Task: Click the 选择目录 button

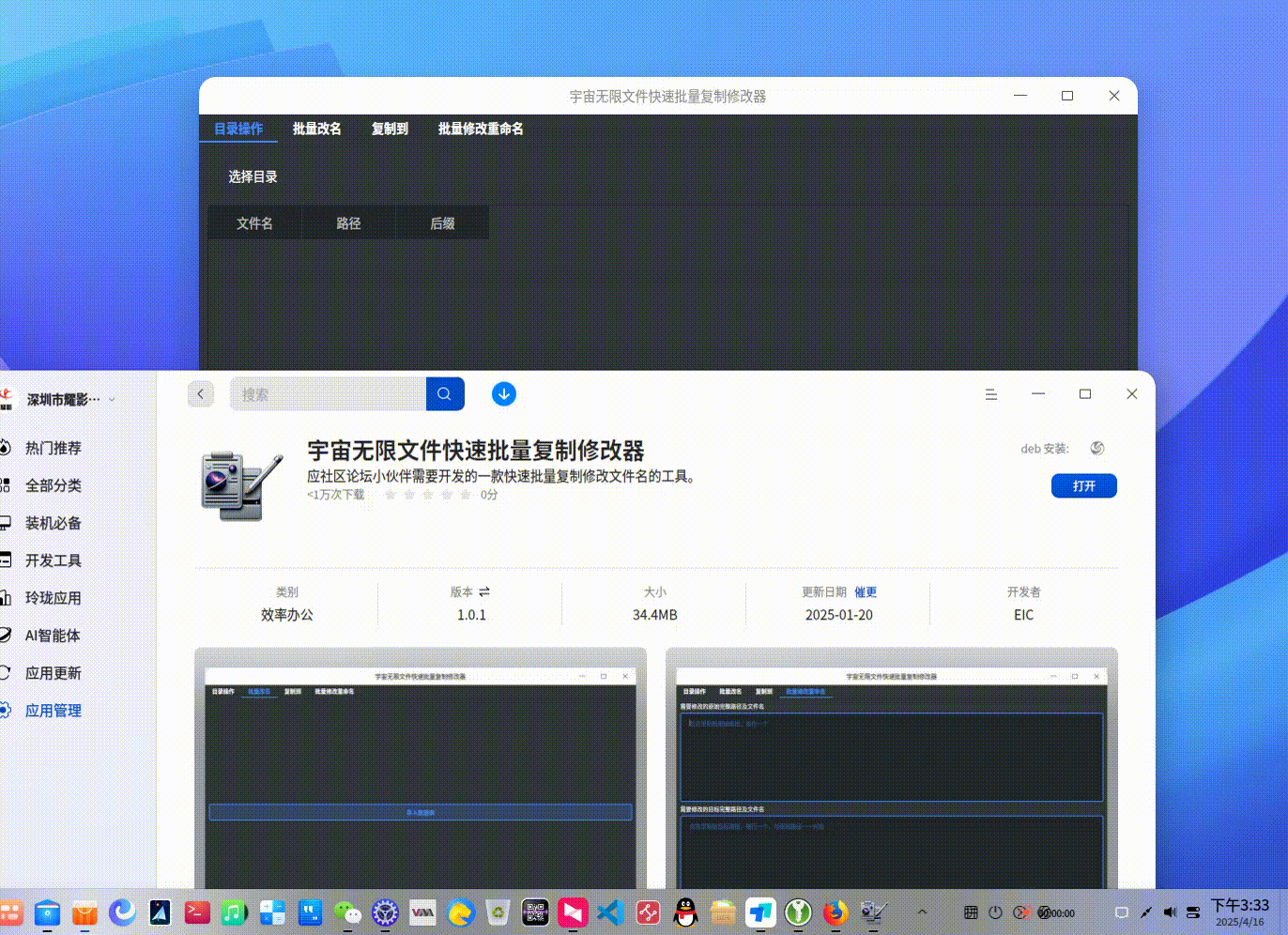Action: 253,176
